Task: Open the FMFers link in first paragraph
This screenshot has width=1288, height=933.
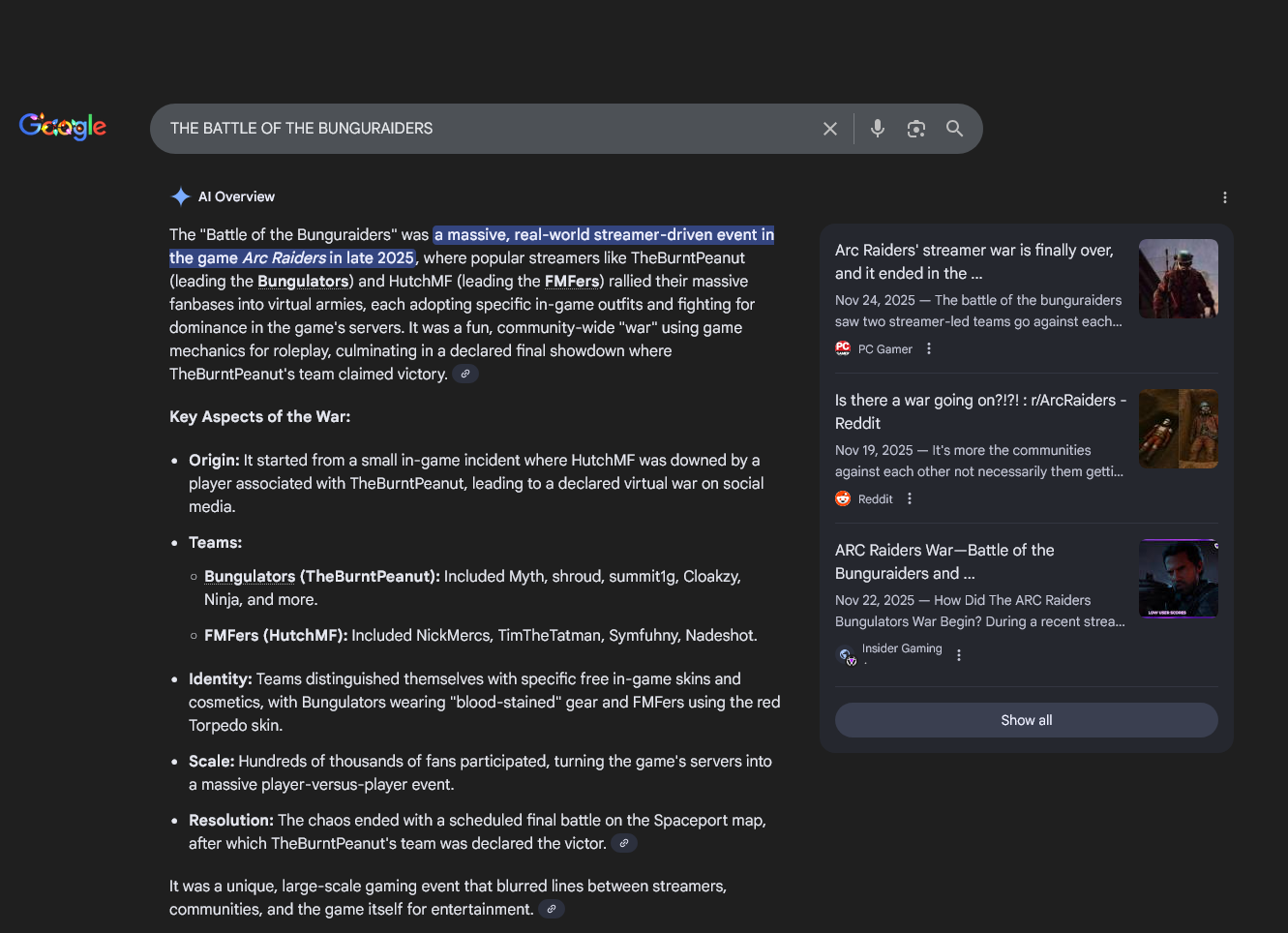Action: (x=572, y=282)
